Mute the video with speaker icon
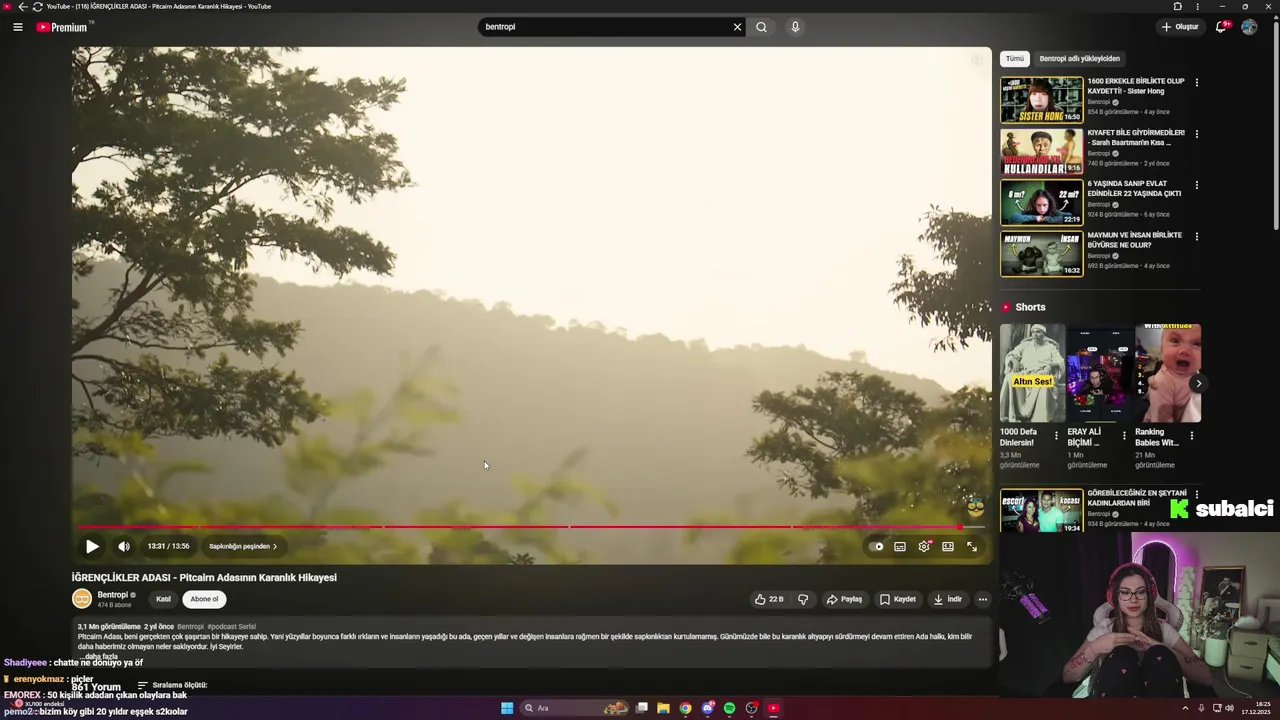Image resolution: width=1280 pixels, height=720 pixels. [124, 546]
